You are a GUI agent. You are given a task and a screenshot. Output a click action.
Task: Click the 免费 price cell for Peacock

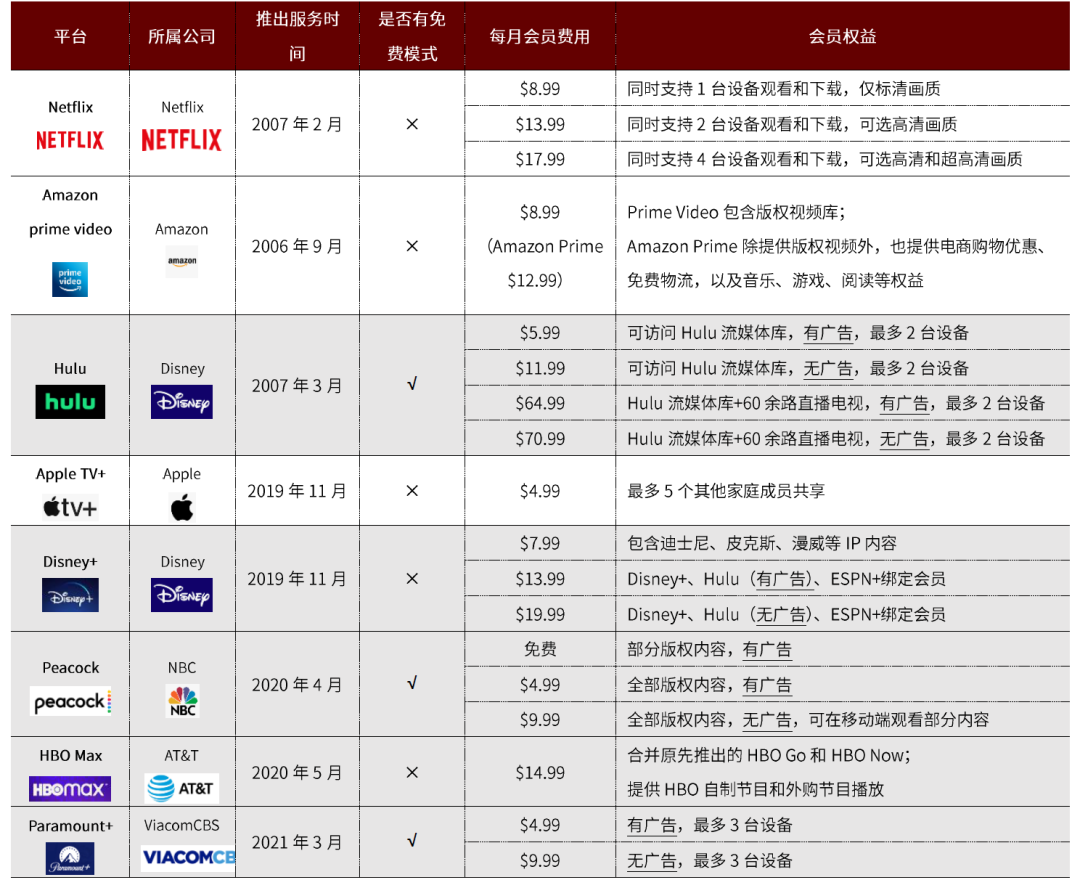click(x=540, y=649)
